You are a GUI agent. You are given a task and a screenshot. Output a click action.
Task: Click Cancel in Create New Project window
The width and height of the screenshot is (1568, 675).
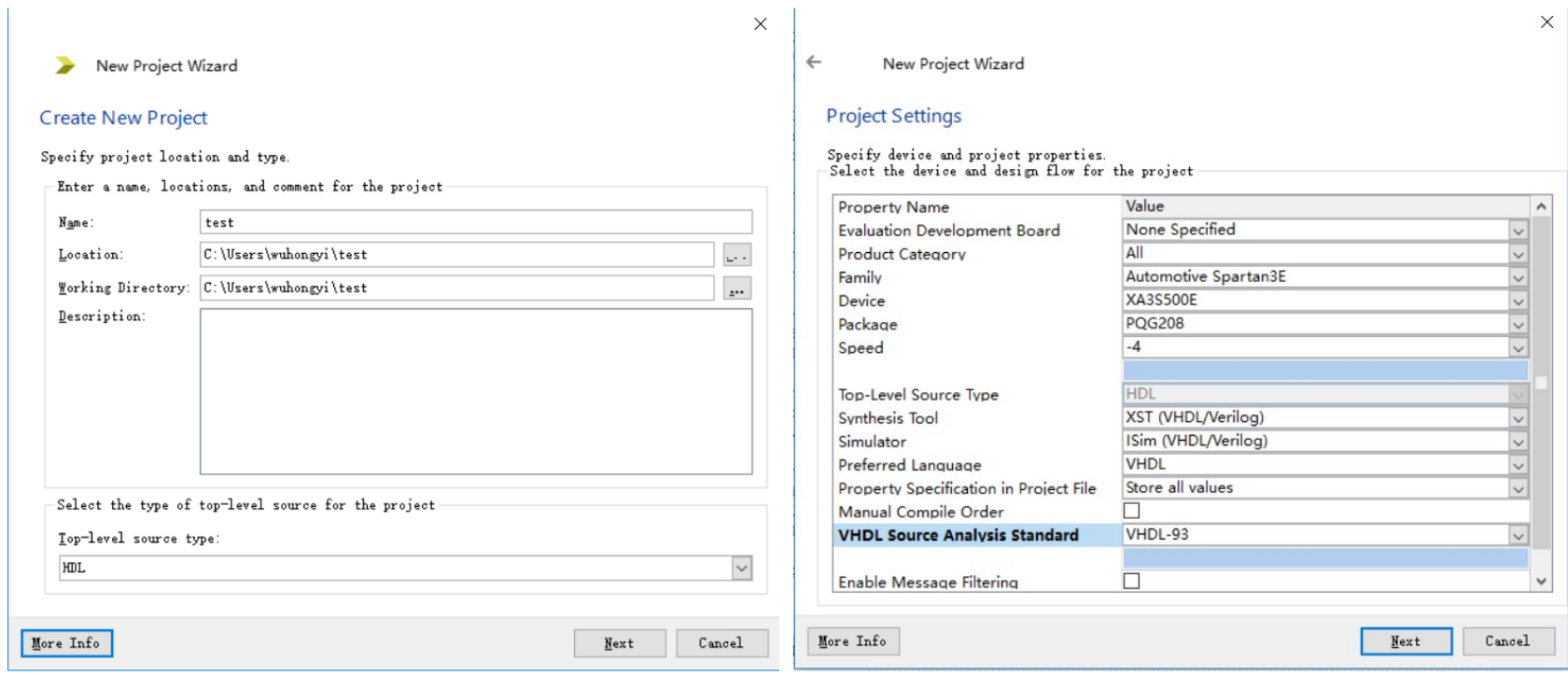click(721, 642)
